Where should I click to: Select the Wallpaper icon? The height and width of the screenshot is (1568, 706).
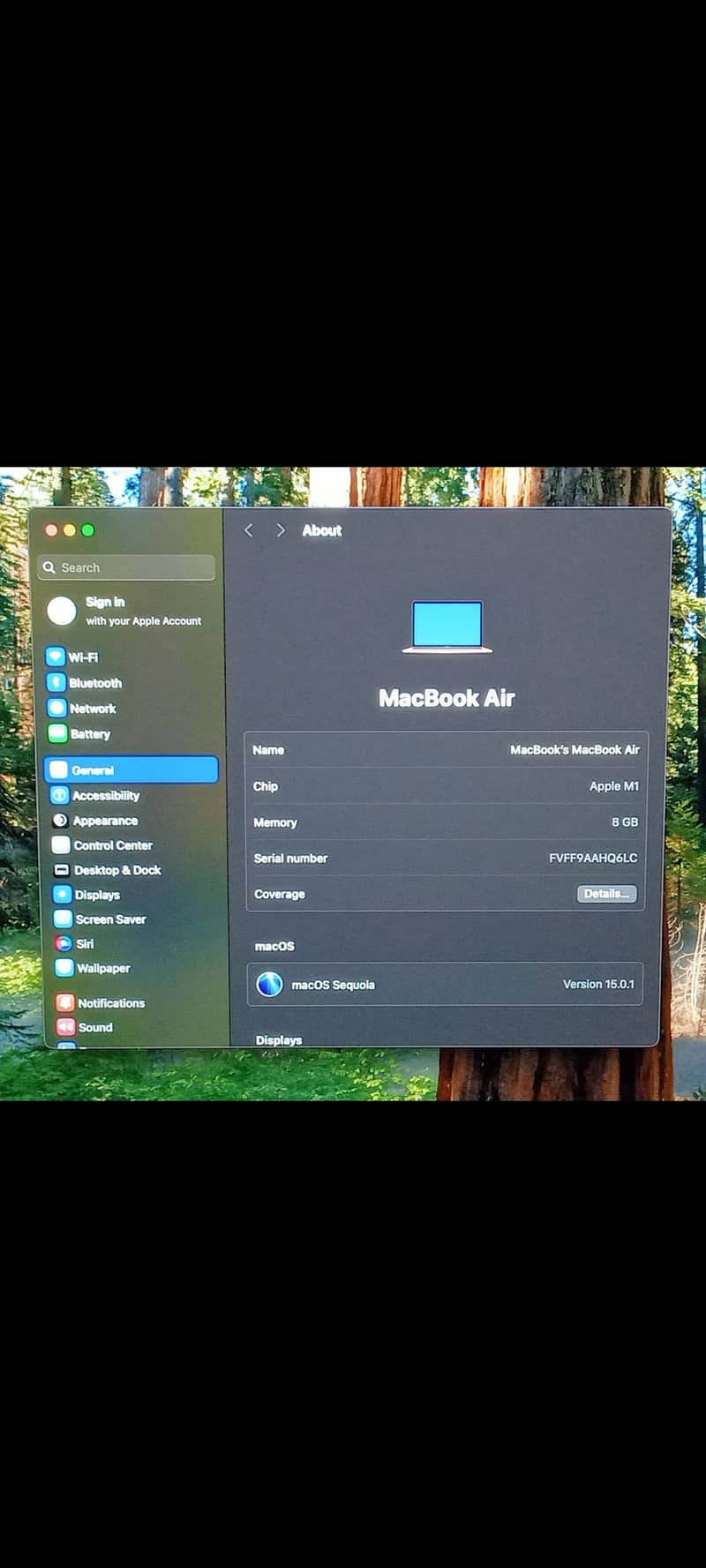tap(64, 967)
